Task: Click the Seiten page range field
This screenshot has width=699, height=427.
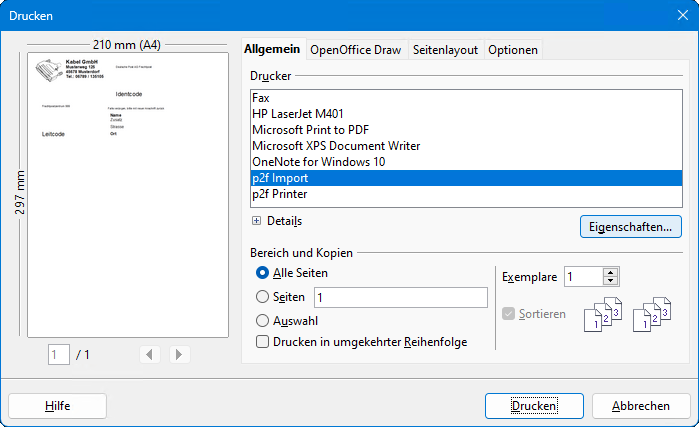Action: pos(400,297)
